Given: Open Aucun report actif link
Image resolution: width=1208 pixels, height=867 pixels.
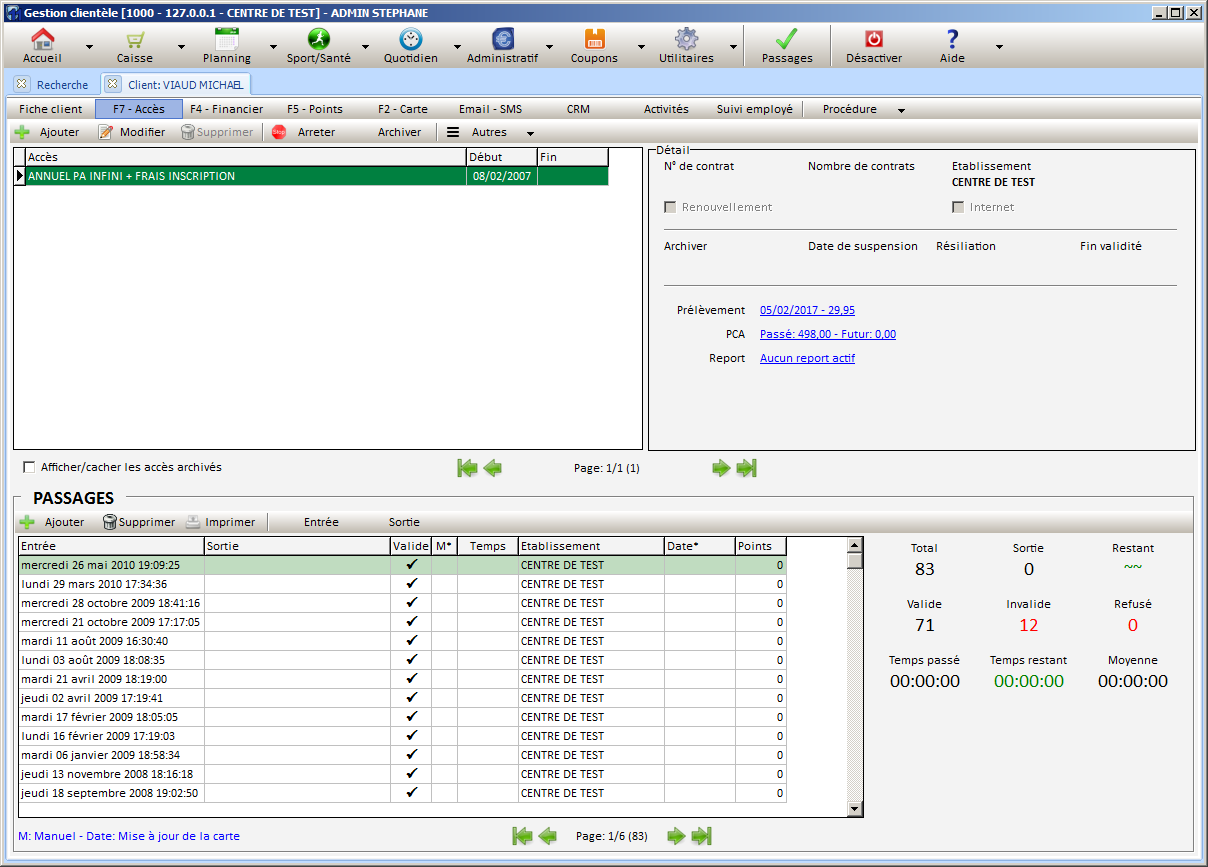Looking at the screenshot, I should 807,358.
